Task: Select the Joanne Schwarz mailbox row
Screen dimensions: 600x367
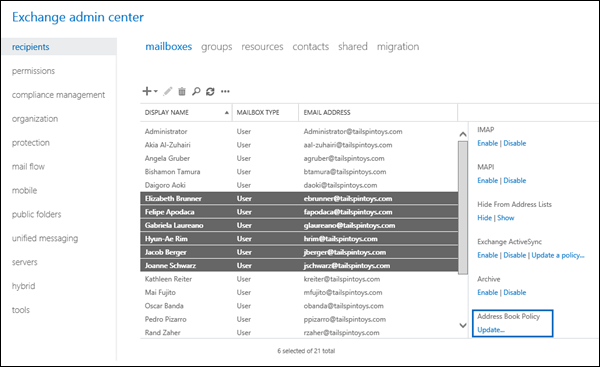Action: (299, 266)
